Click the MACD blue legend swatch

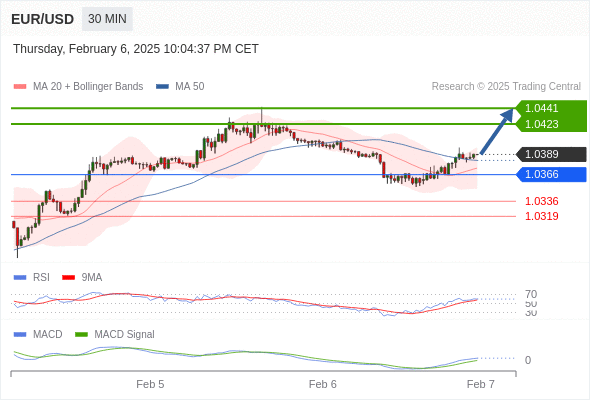[20, 335]
